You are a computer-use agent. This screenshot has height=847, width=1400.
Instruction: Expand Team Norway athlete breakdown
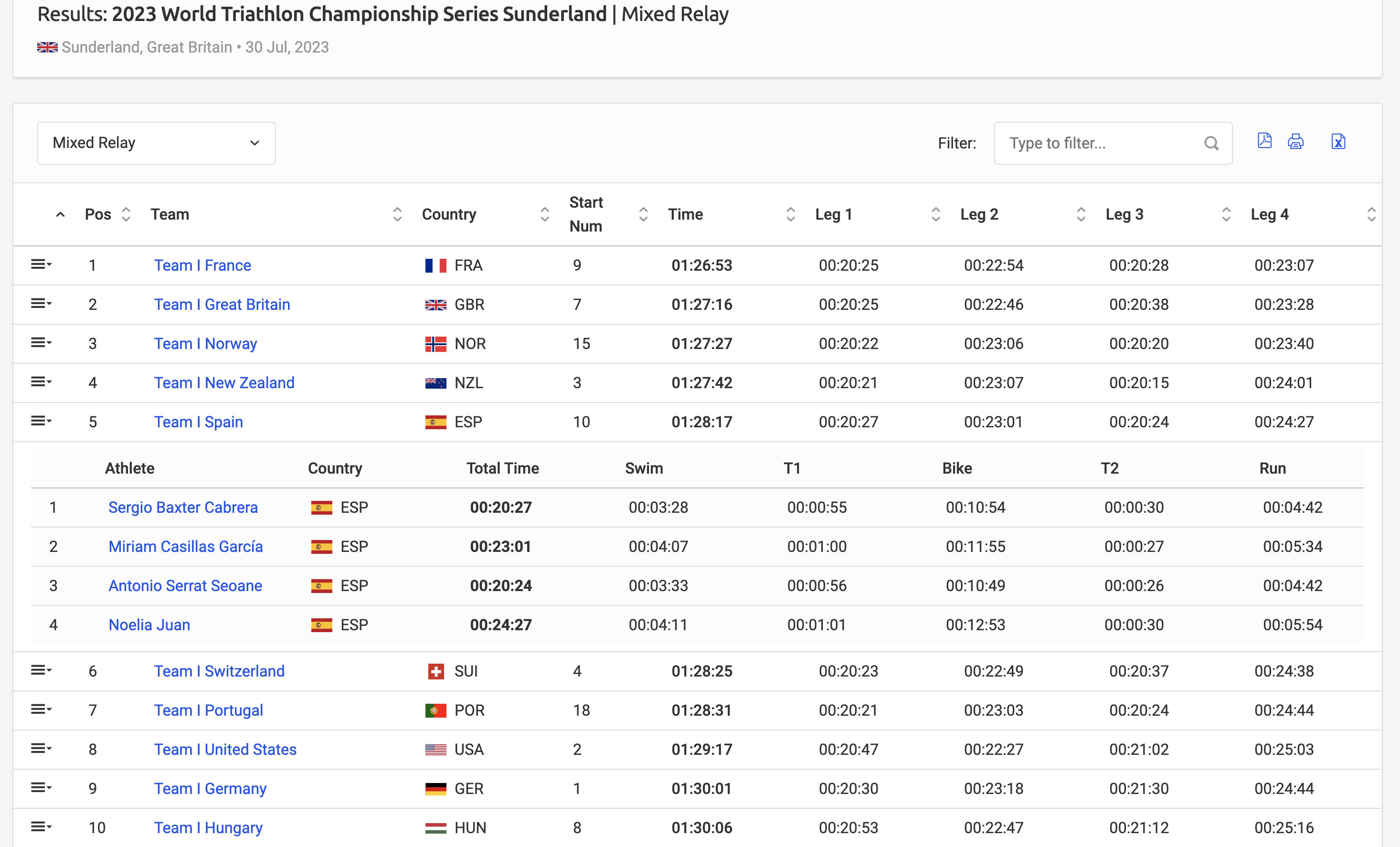[x=41, y=342]
